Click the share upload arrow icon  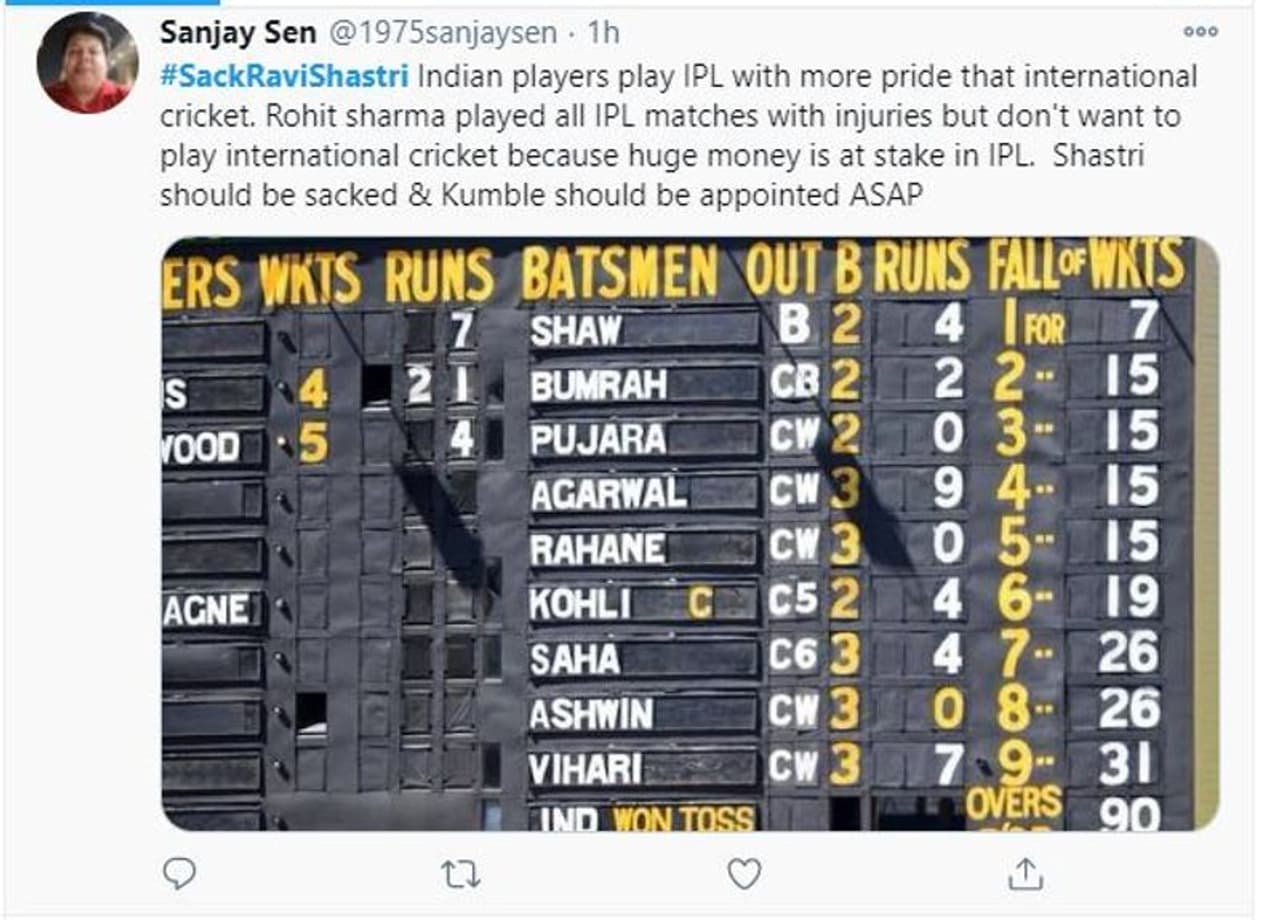(1024, 875)
